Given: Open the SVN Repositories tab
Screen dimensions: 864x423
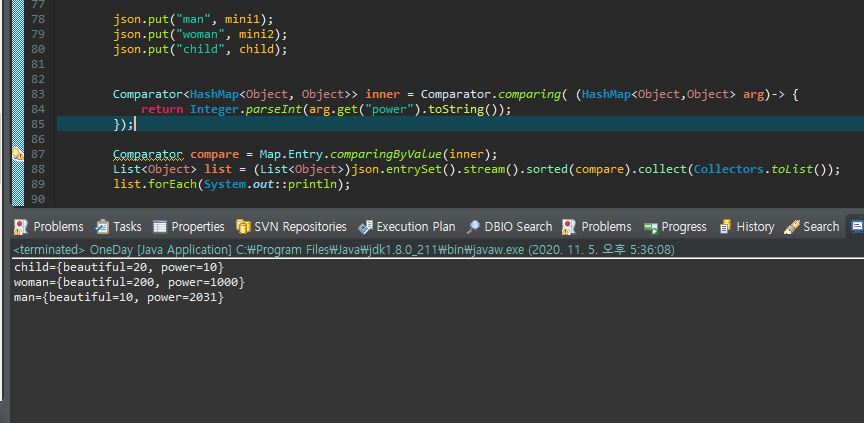Looking at the screenshot, I should 291,226.
